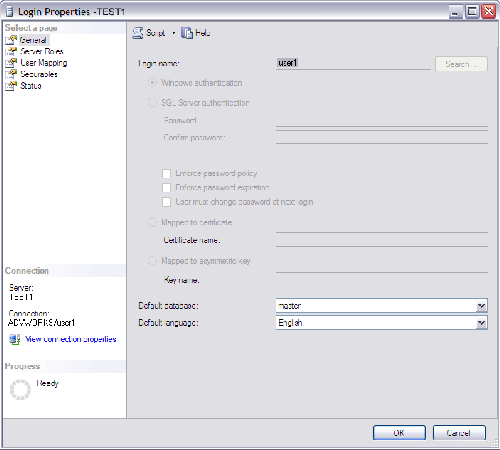This screenshot has width=500, height=450.
Task: Open the General page
Action: tap(33, 40)
